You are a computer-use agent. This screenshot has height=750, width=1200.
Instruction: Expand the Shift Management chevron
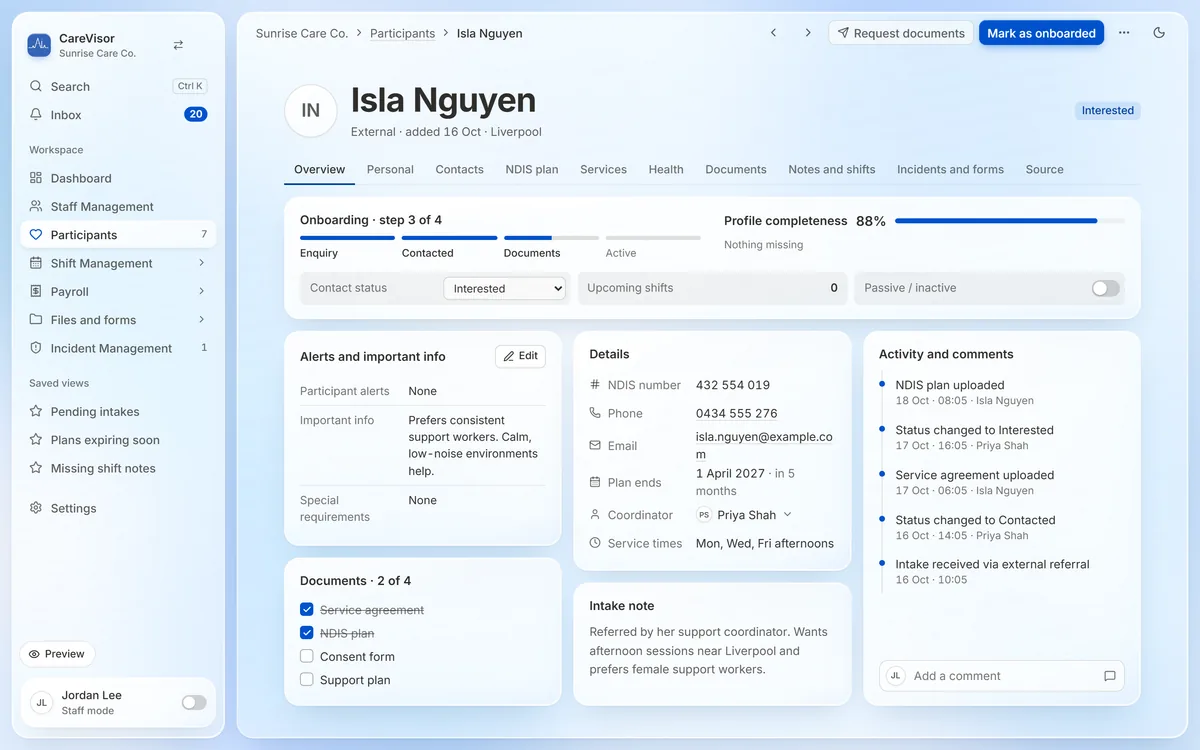pyautogui.click(x=201, y=263)
